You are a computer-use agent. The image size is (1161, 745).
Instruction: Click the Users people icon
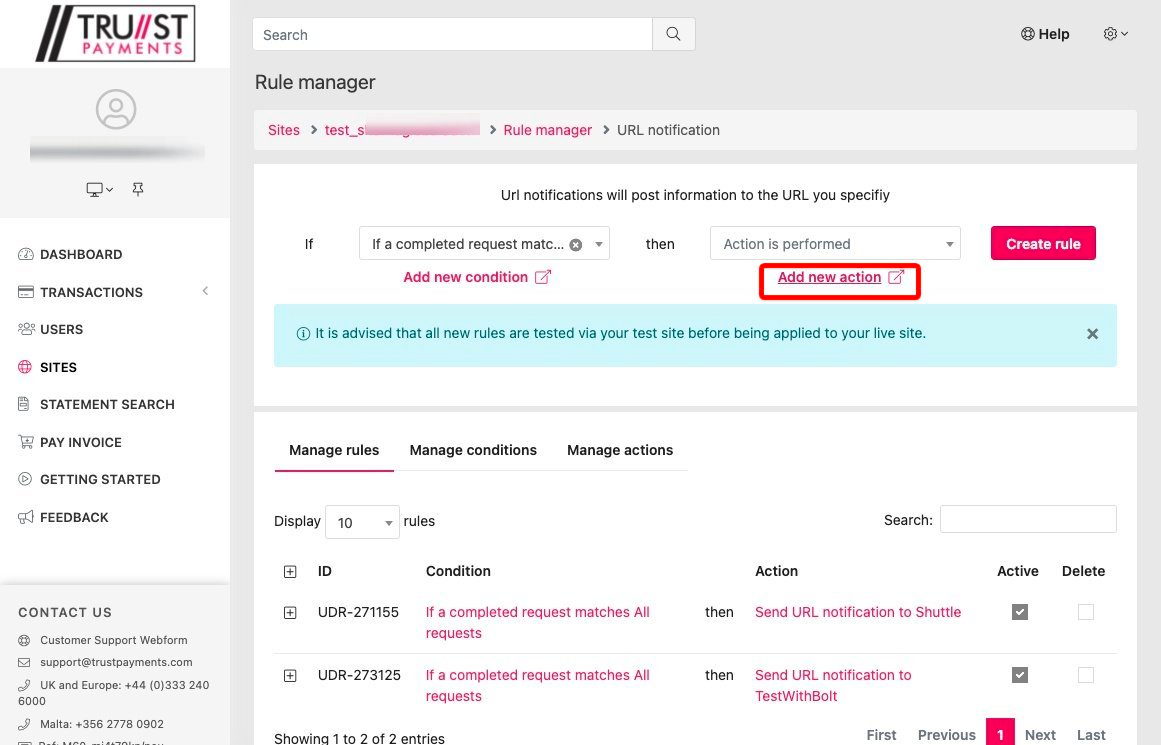pyautogui.click(x=26, y=329)
